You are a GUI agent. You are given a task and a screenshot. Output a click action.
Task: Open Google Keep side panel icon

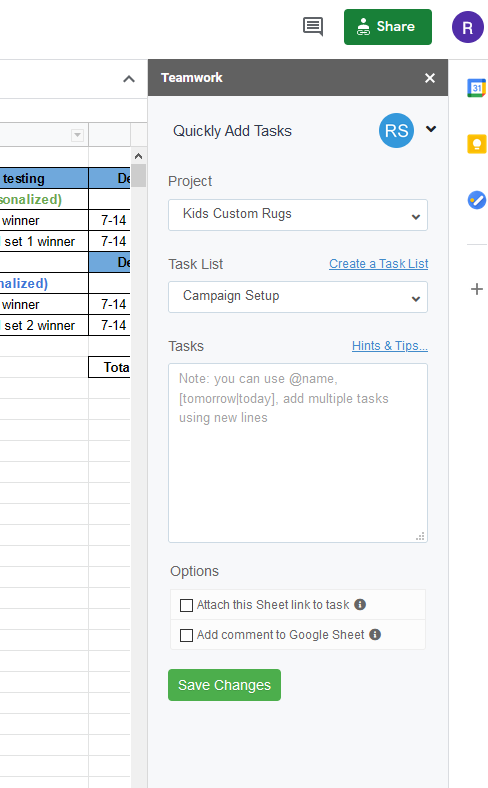[476, 144]
